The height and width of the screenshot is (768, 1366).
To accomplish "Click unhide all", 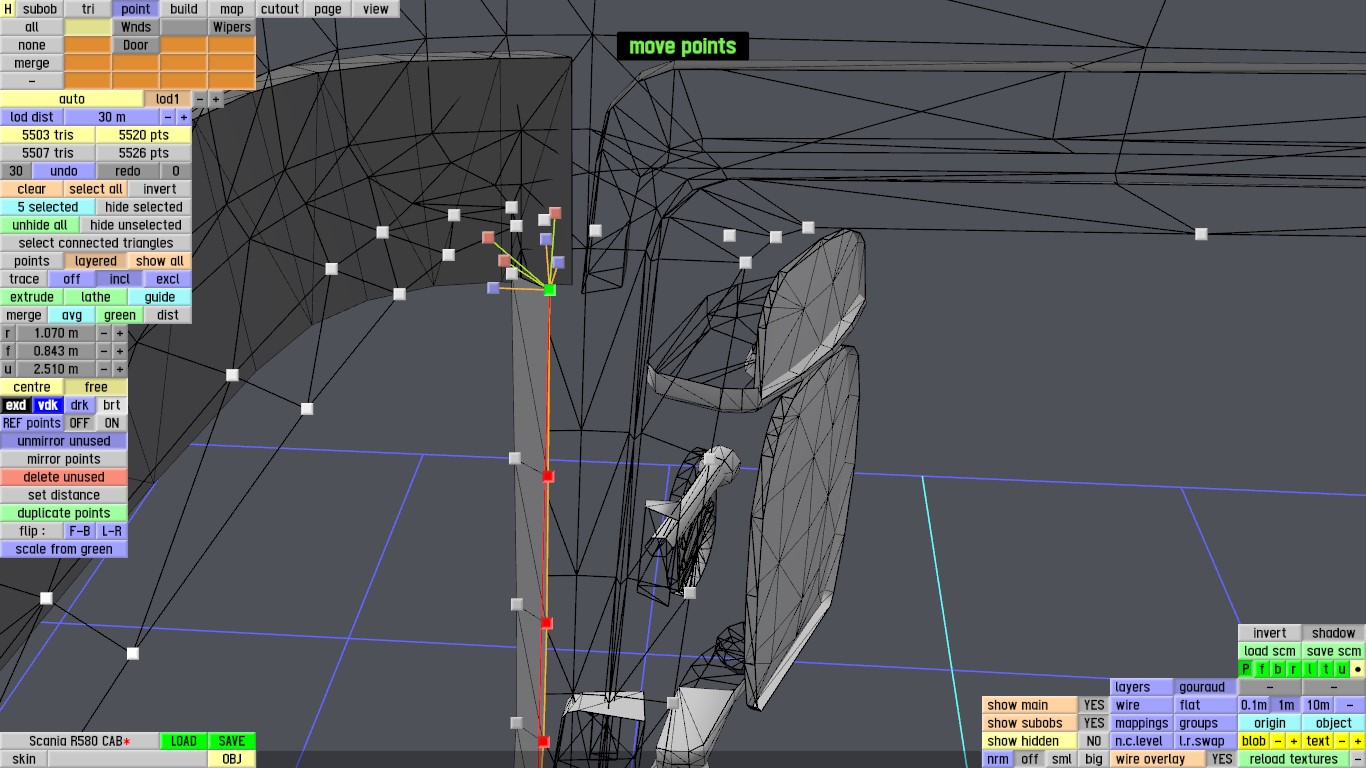I will coord(40,225).
